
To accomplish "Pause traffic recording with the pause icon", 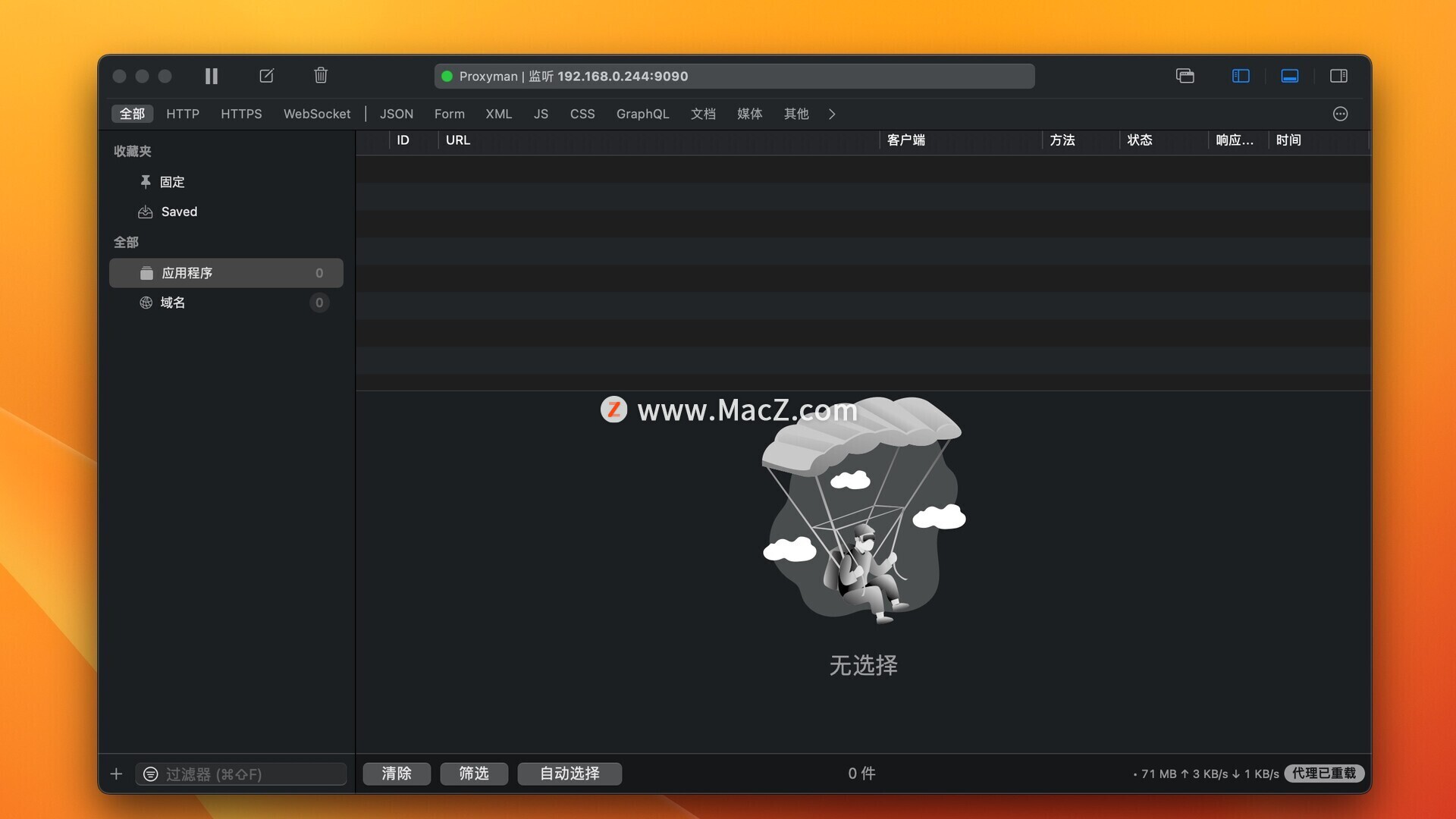I will [212, 76].
